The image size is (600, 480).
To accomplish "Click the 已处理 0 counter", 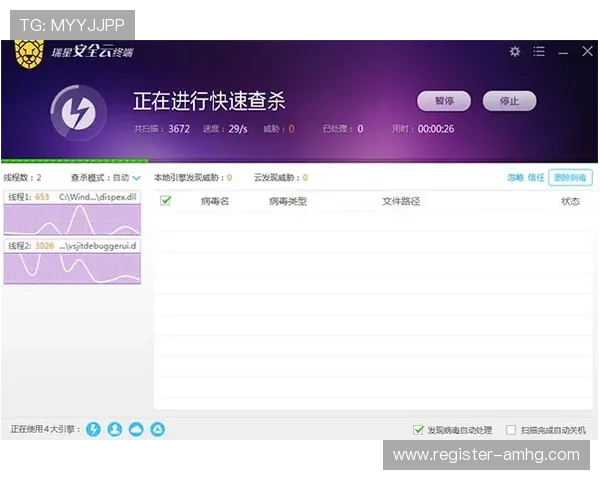I will point(343,129).
